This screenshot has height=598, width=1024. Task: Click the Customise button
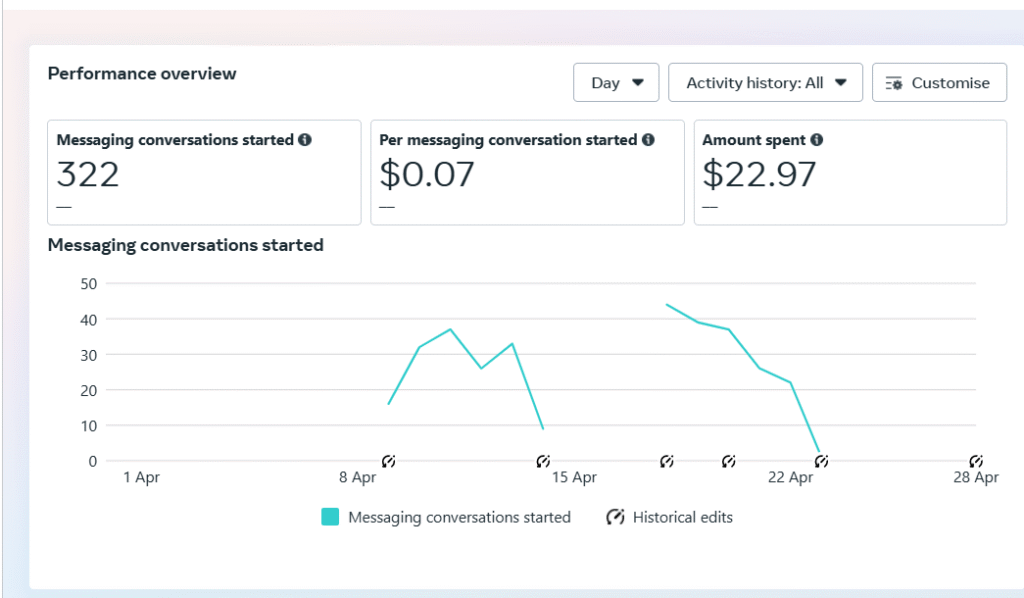[x=938, y=83]
